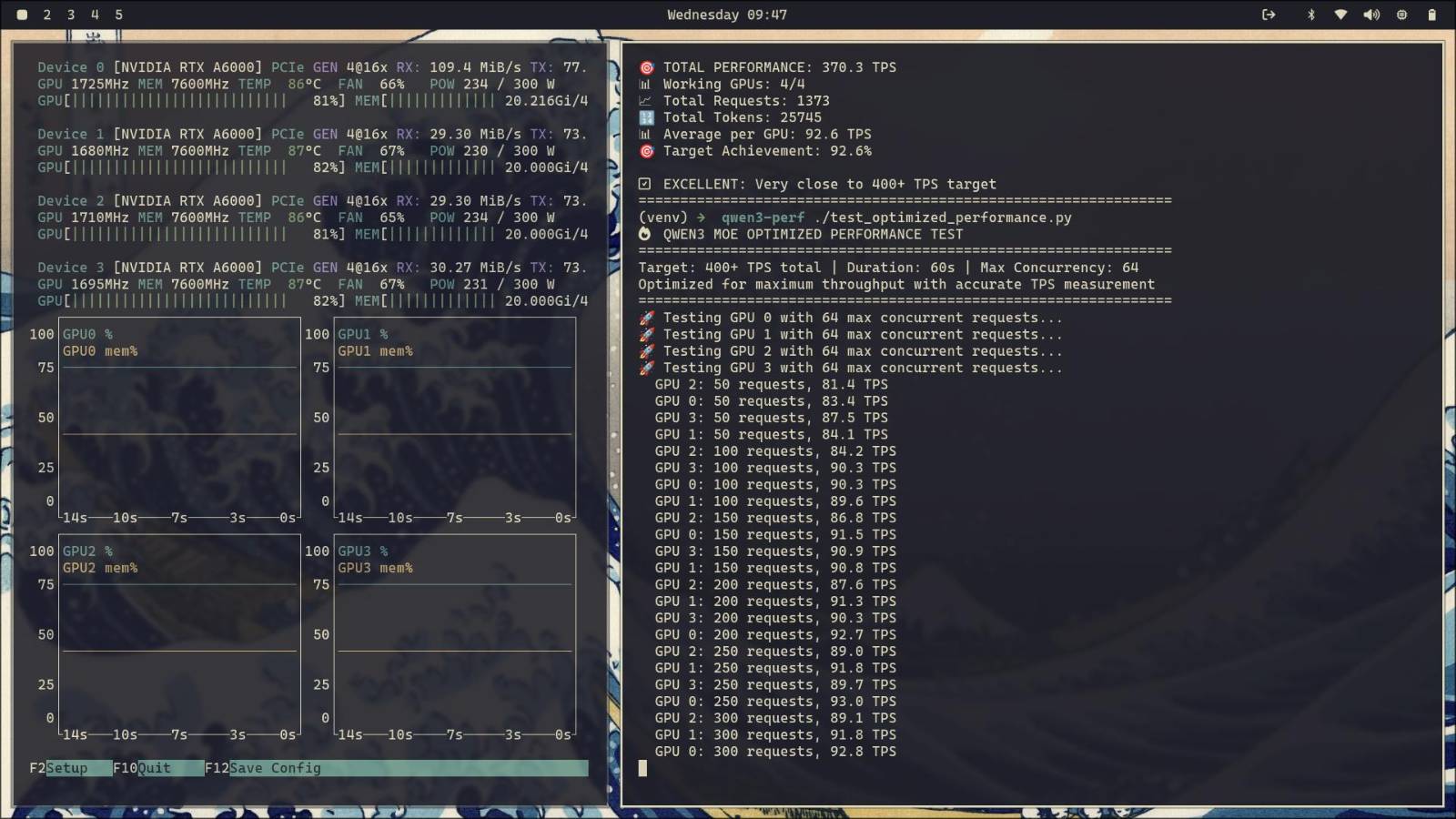This screenshot has height=819, width=1456.
Task: Click the volume speaker icon
Action: coord(1371,15)
